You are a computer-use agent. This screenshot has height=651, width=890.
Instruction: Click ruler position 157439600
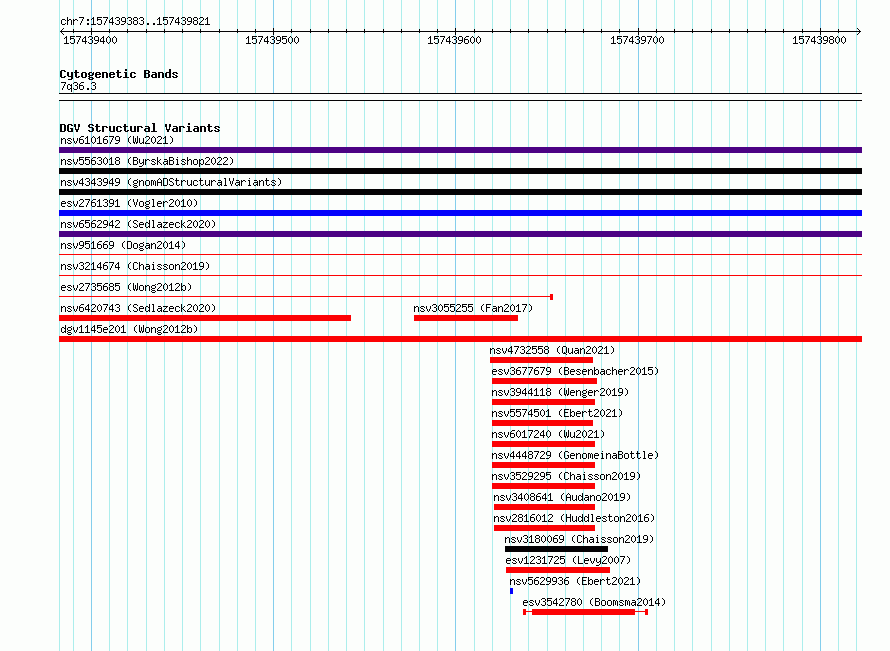tap(455, 40)
